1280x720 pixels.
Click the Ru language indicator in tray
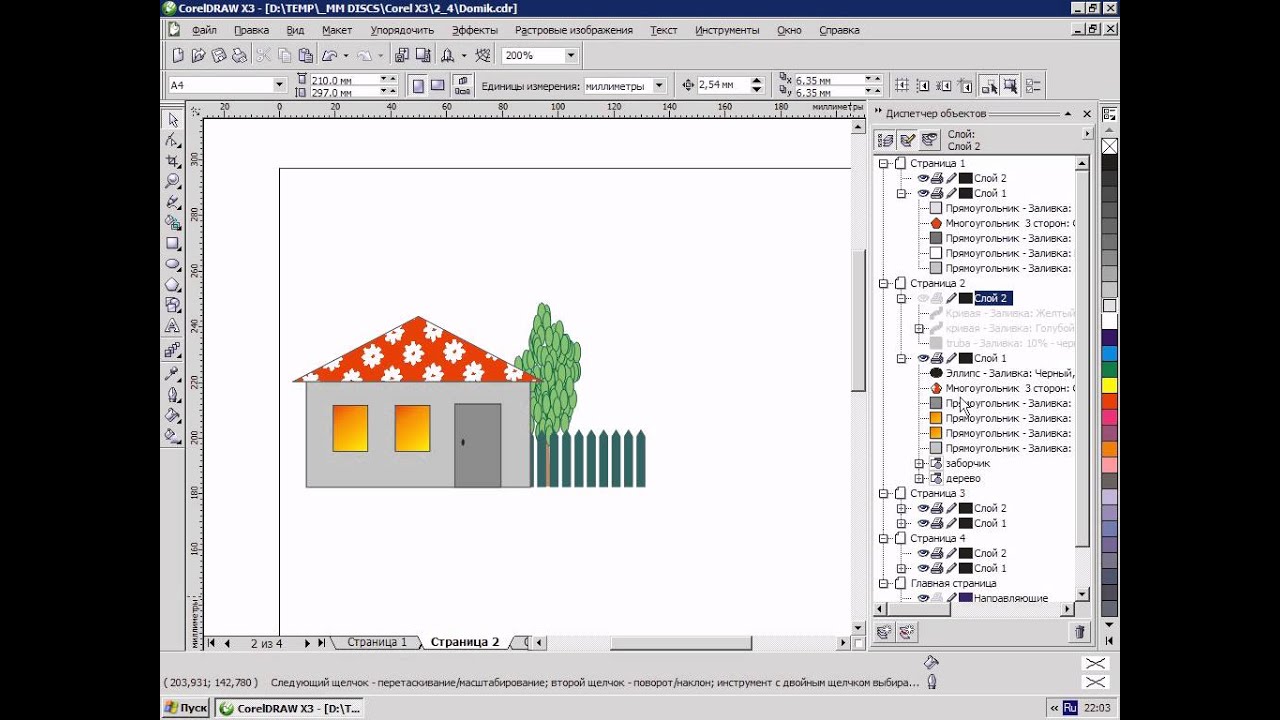pos(1070,708)
